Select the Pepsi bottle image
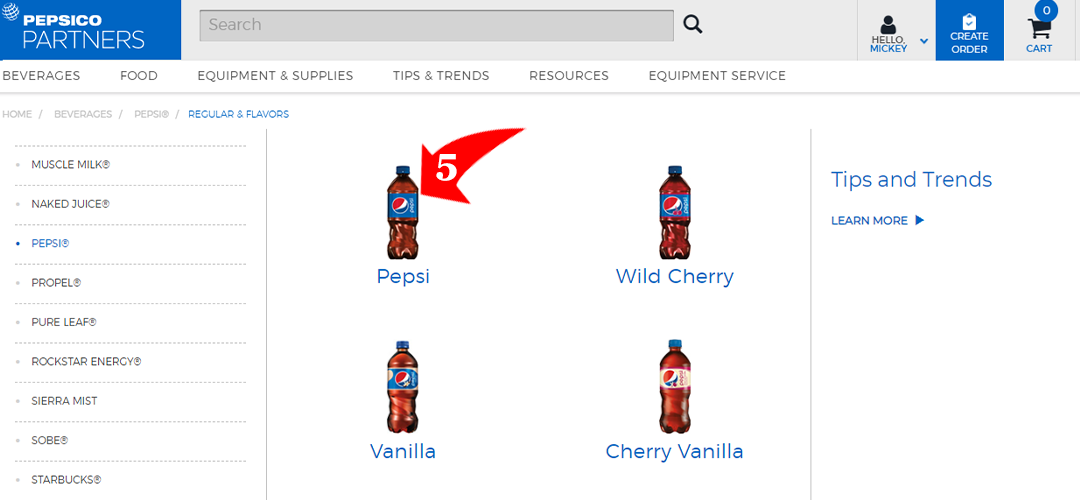 (x=403, y=212)
